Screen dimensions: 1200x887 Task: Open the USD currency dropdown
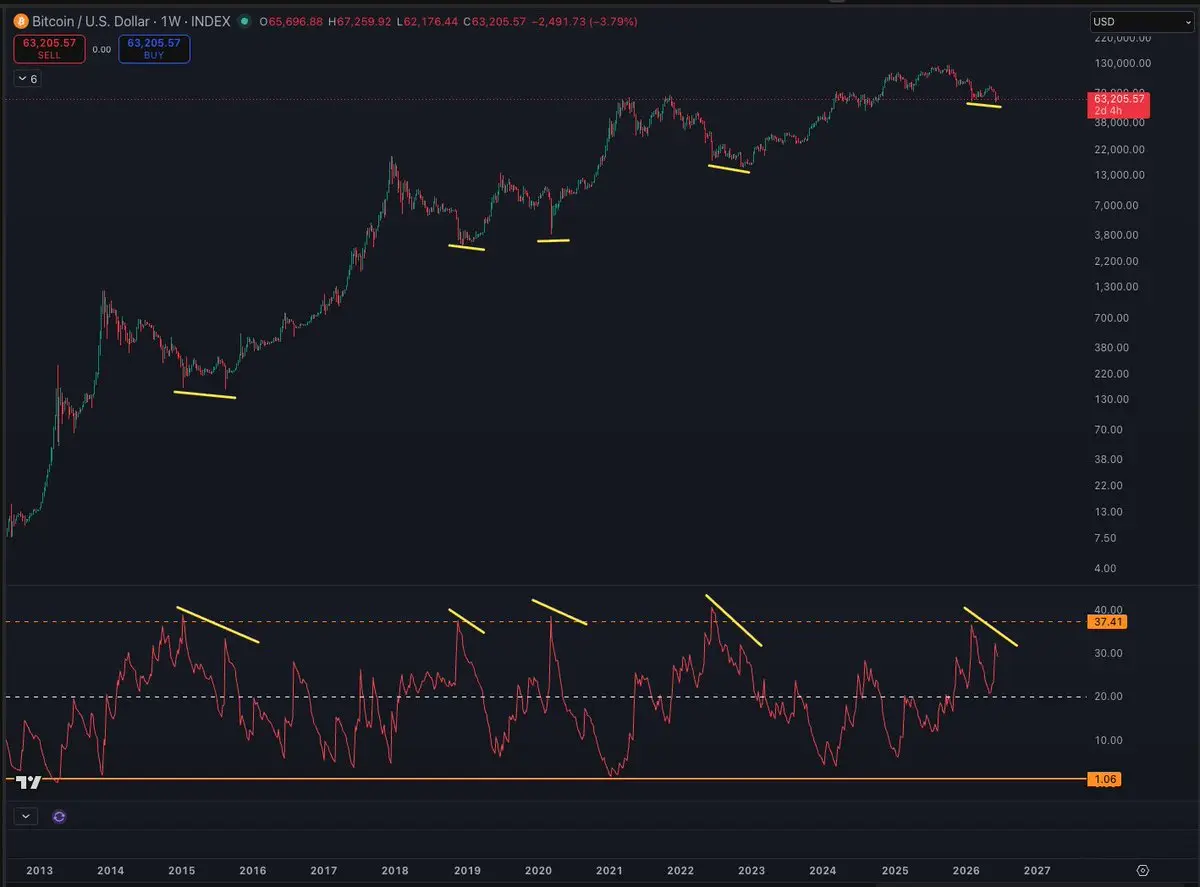point(1141,21)
